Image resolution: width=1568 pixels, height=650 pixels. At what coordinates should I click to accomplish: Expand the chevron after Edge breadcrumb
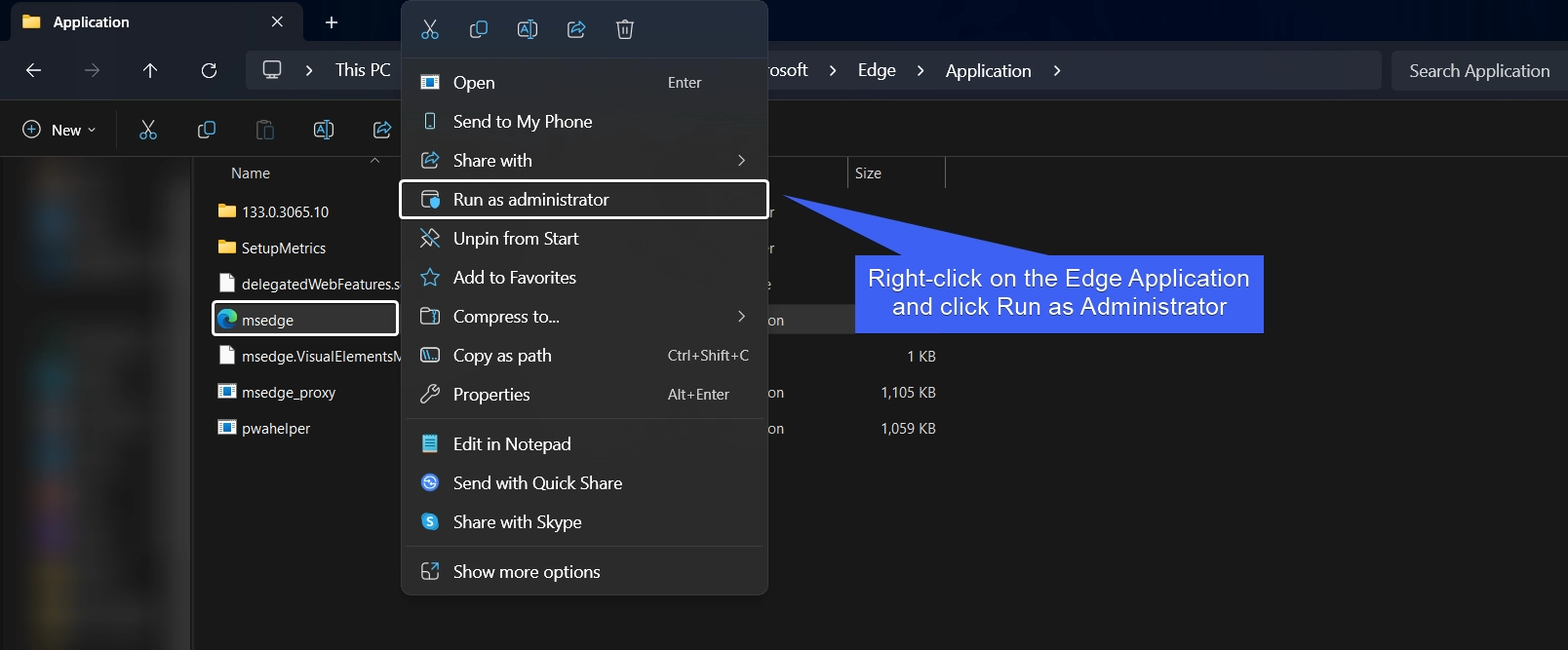(921, 70)
